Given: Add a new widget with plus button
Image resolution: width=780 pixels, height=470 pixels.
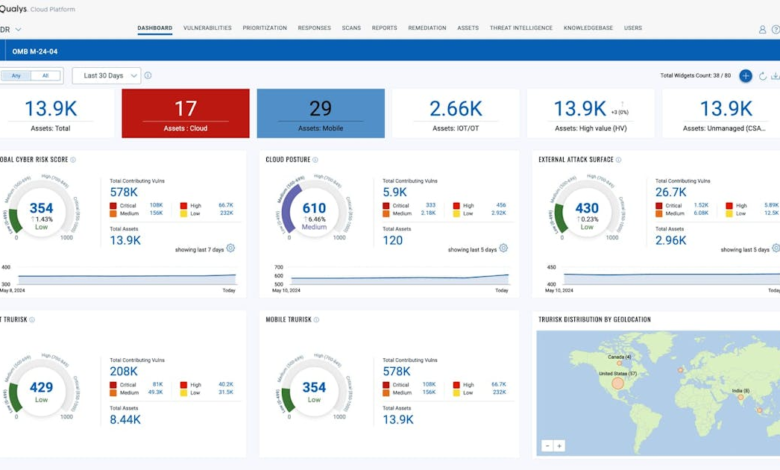Looking at the screenshot, I should coord(745,76).
